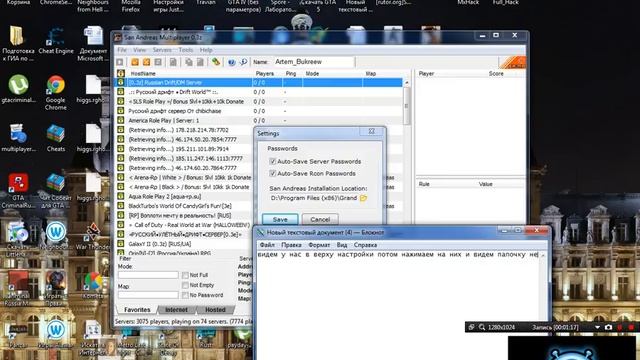Click the lock column header icon
Screen dimensions: 640x360
[121, 73]
